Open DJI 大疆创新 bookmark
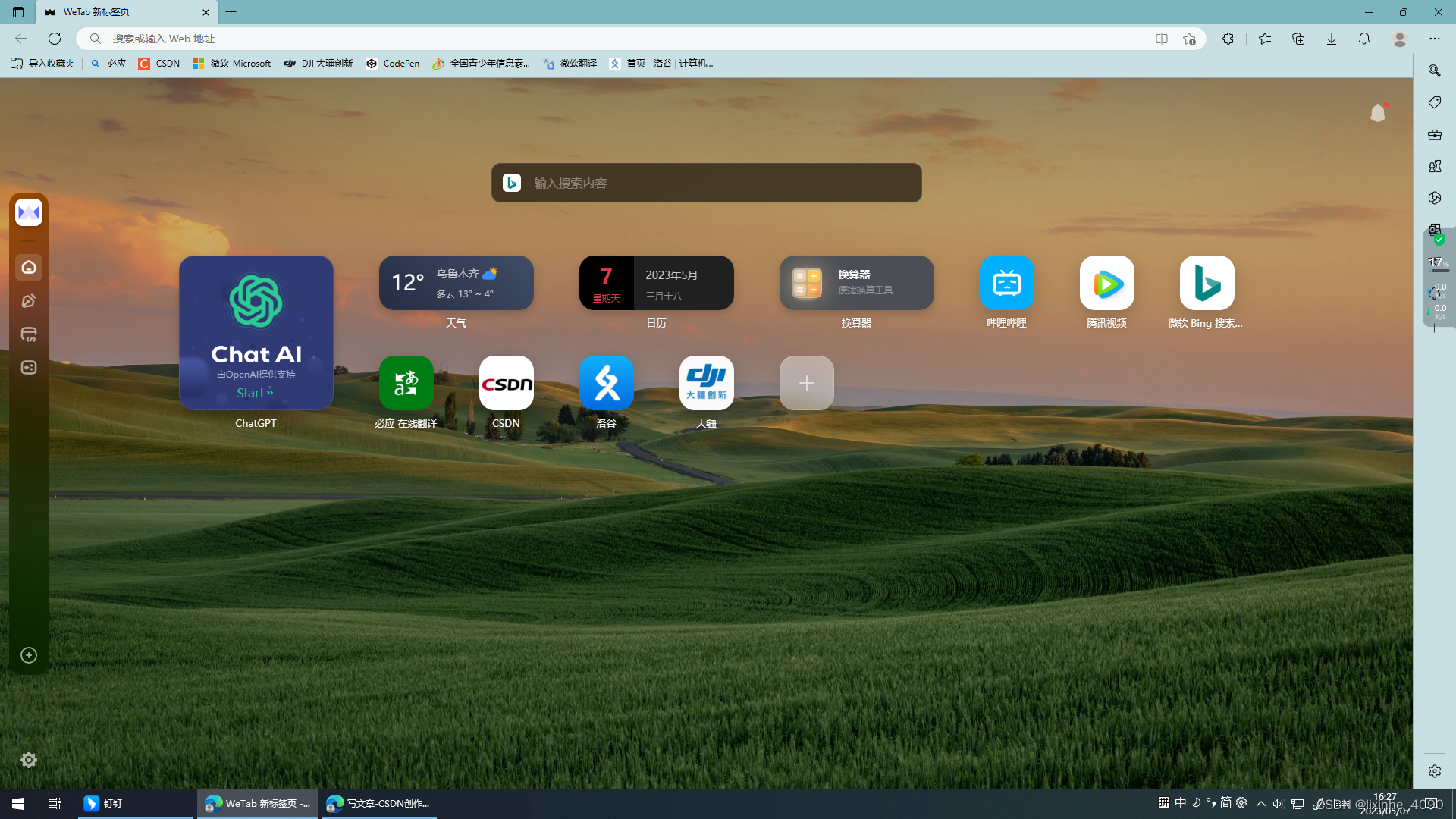The width and height of the screenshot is (1456, 819). click(318, 64)
